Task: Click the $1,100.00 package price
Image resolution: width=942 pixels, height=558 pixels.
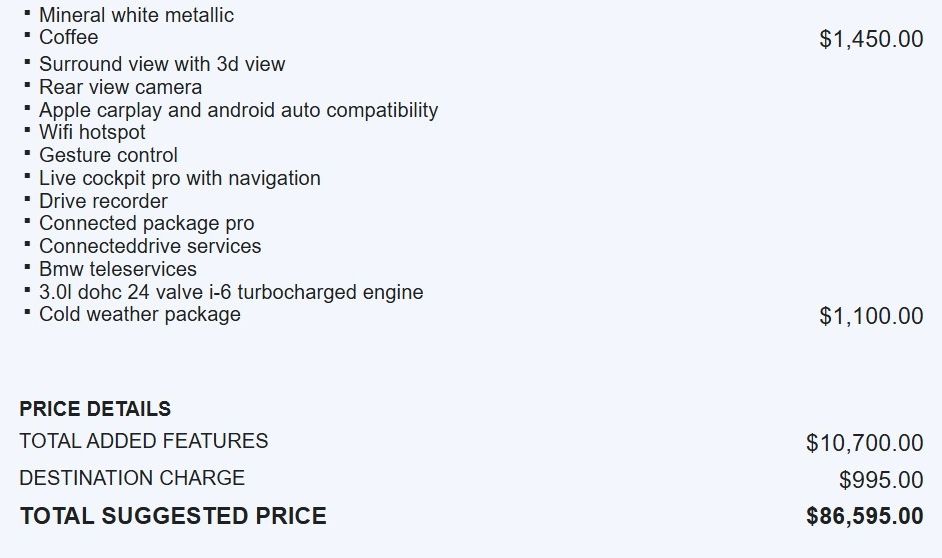Action: (871, 316)
